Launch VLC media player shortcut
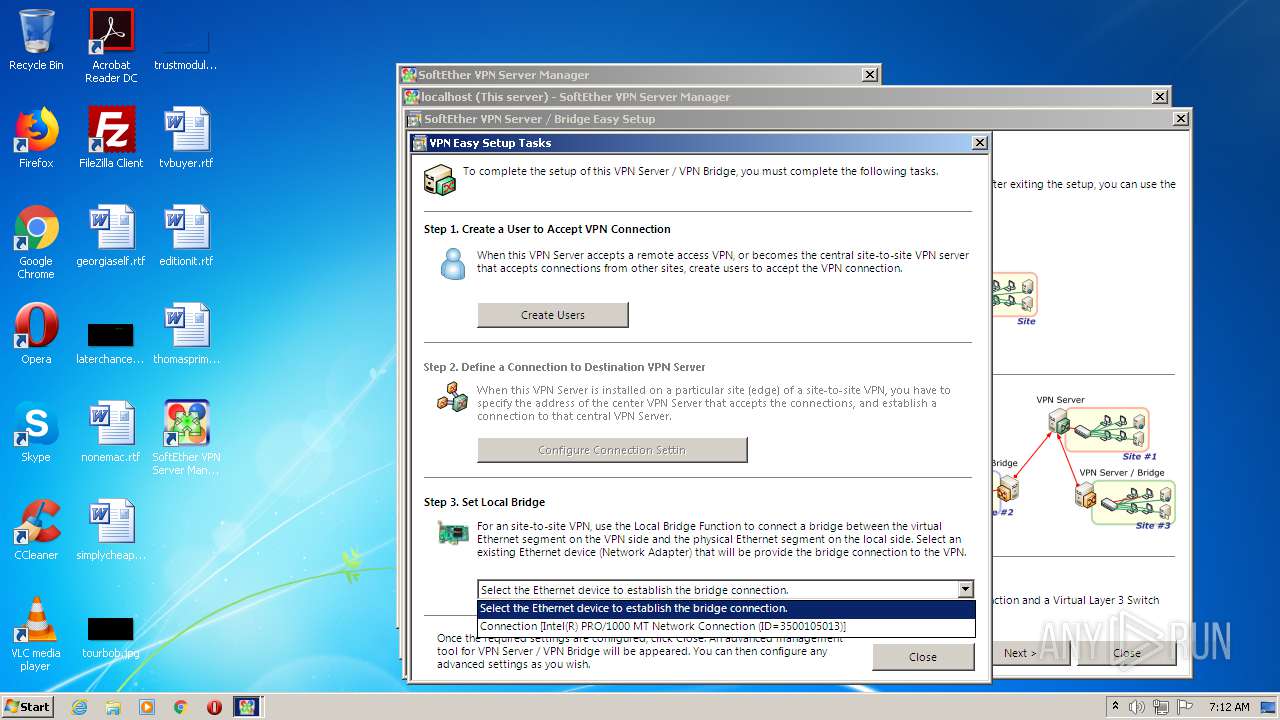 [x=36, y=634]
